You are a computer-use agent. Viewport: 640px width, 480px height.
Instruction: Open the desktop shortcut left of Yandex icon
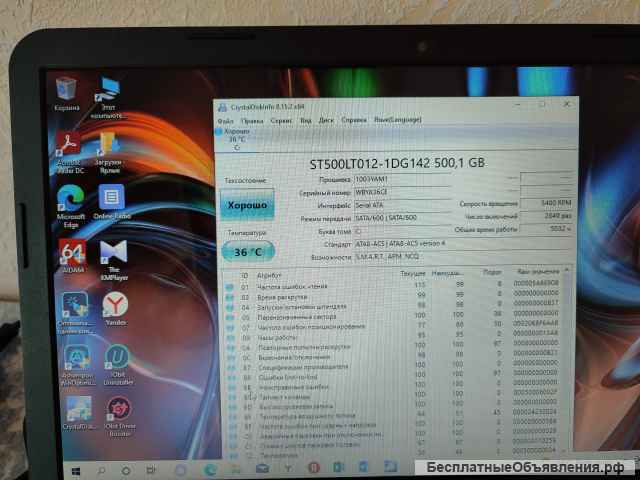coord(75,313)
